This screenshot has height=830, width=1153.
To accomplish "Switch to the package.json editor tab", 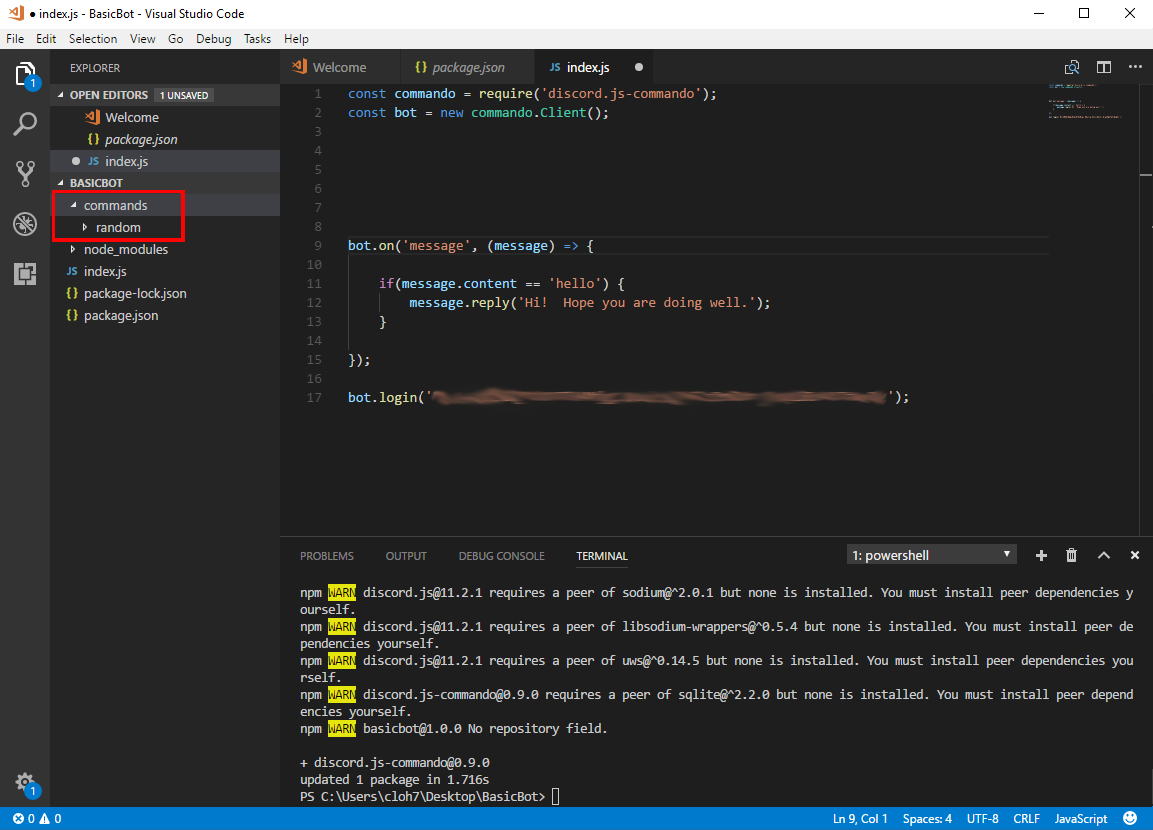I will coord(468,67).
